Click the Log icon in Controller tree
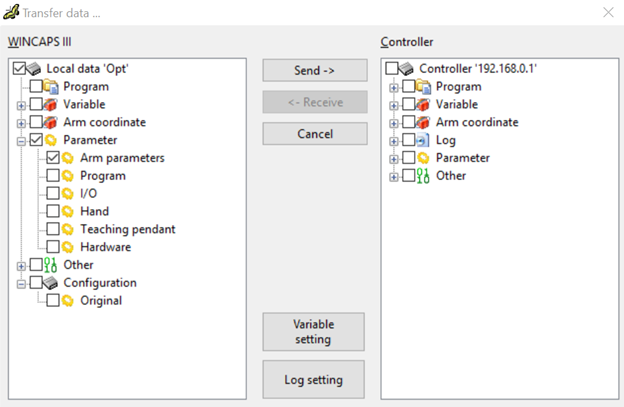This screenshot has height=407, width=624. [422, 140]
